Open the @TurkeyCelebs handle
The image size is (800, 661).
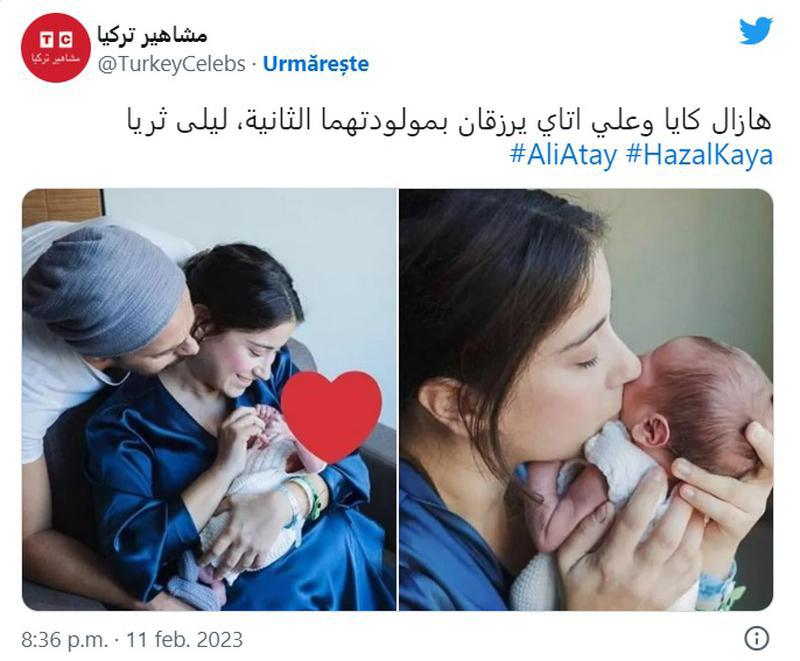(x=171, y=64)
